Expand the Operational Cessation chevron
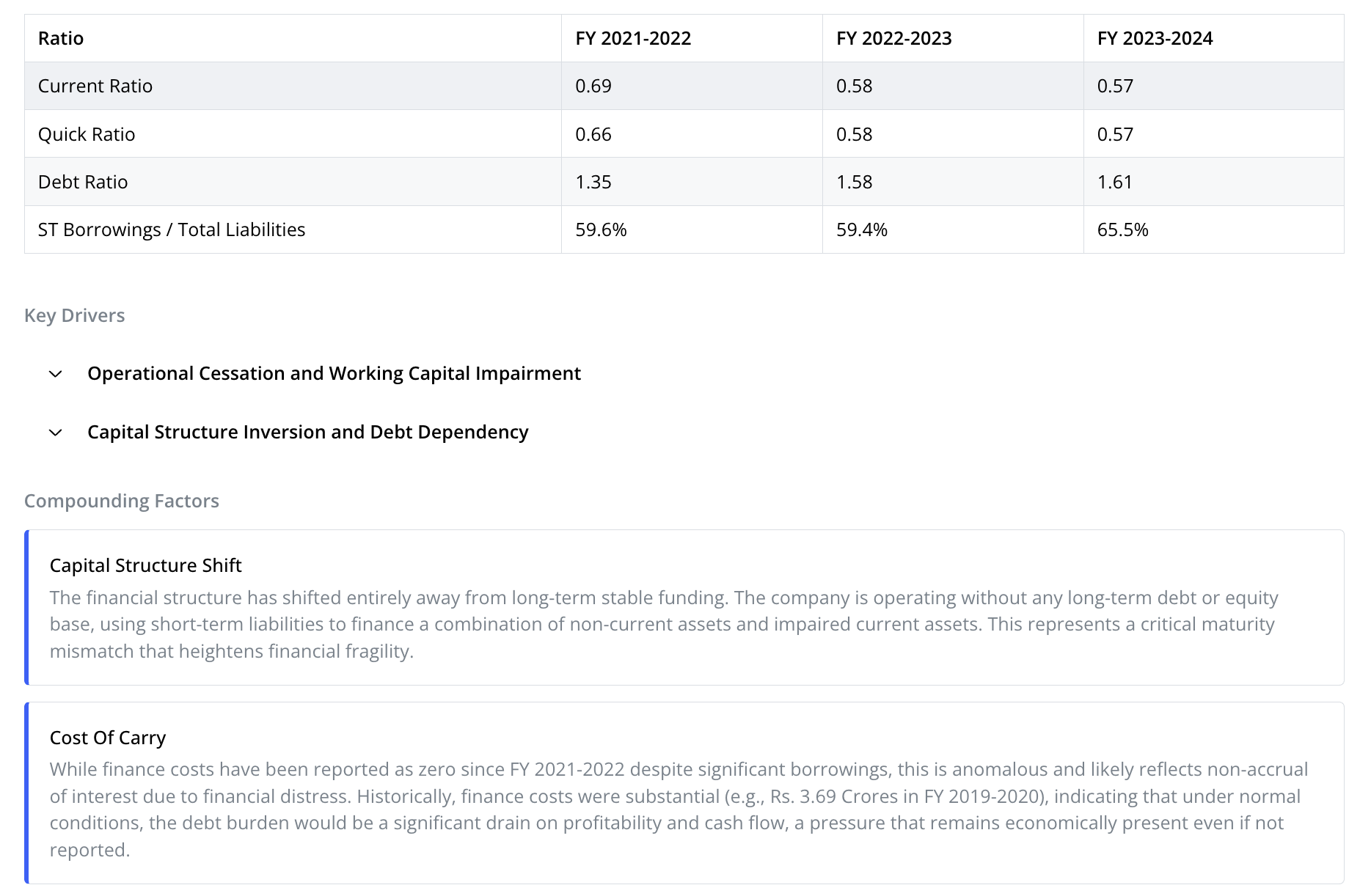 tap(55, 374)
